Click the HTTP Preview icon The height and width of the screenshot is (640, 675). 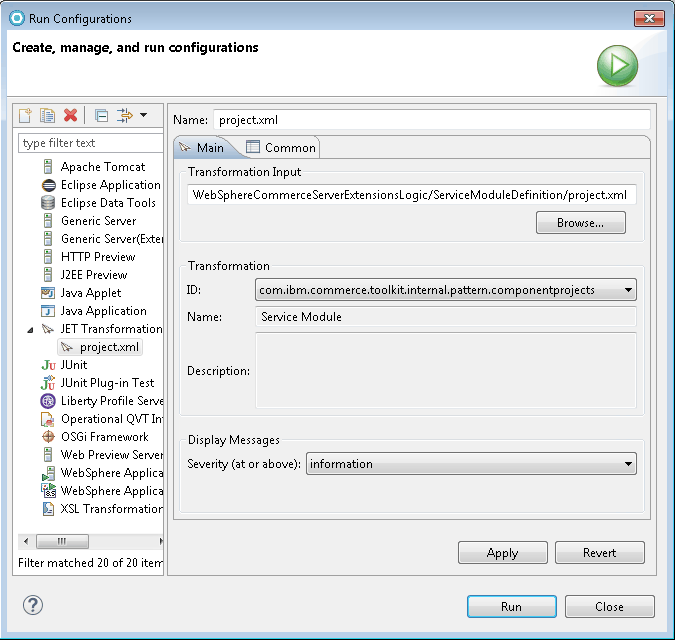48,257
